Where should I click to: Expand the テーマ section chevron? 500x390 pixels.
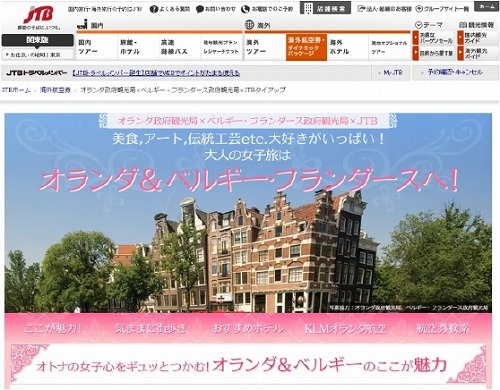[x=419, y=25]
